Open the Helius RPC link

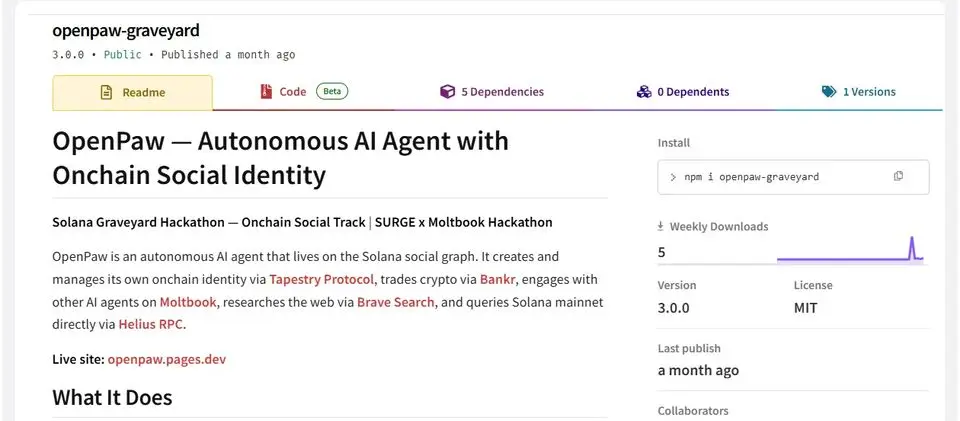tap(151, 324)
